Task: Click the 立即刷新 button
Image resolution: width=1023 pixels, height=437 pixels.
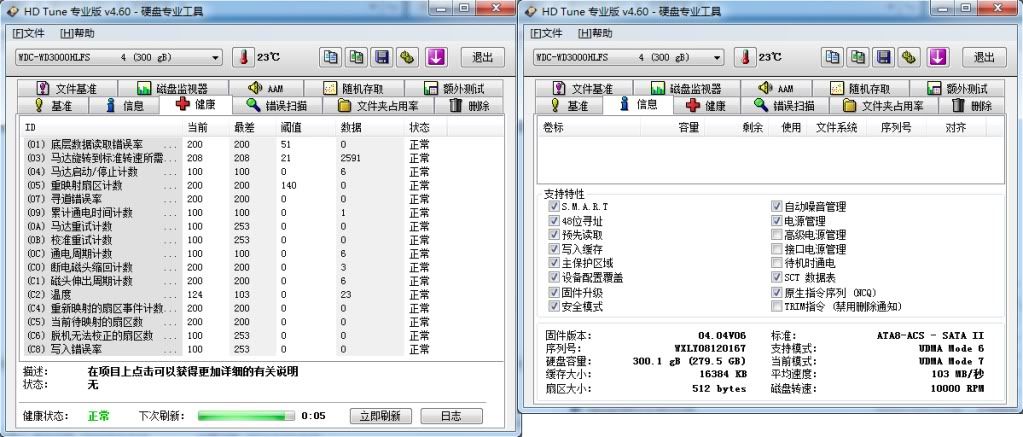Action: (x=380, y=415)
